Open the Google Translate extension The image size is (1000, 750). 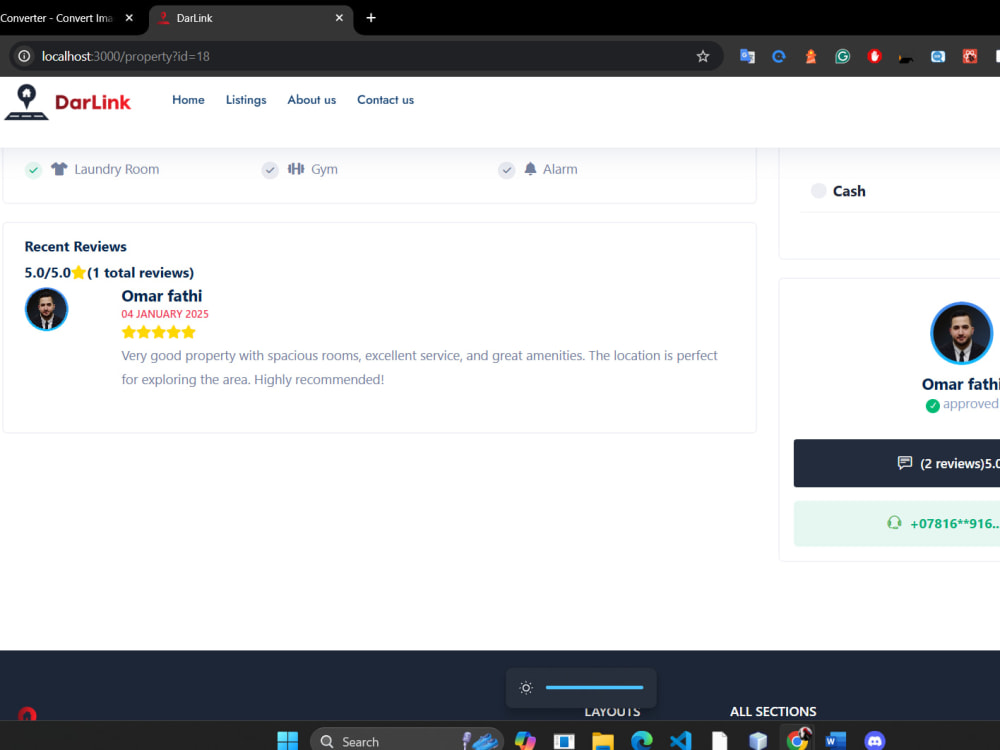pos(747,56)
